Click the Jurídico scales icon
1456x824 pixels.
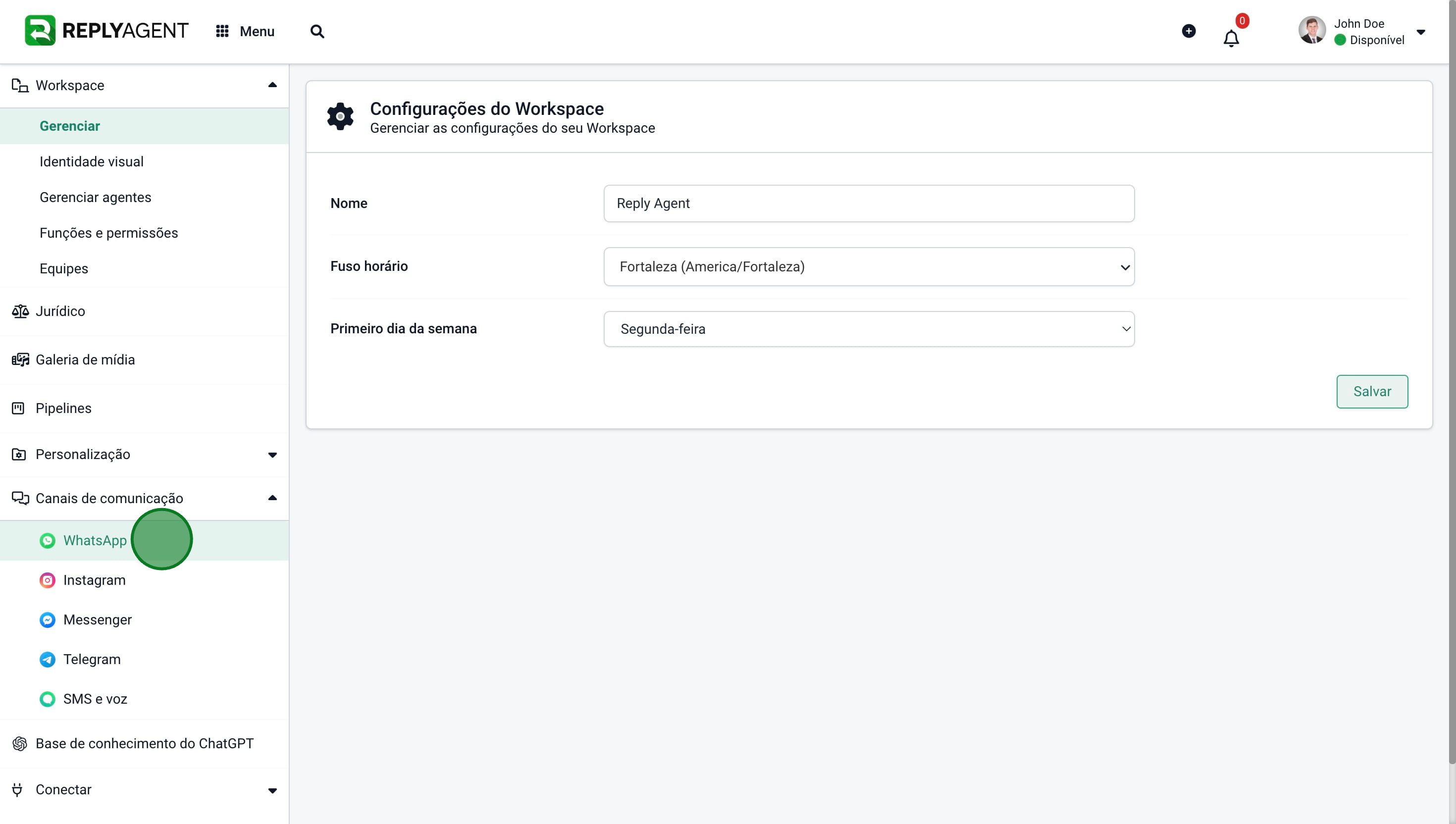[20, 311]
